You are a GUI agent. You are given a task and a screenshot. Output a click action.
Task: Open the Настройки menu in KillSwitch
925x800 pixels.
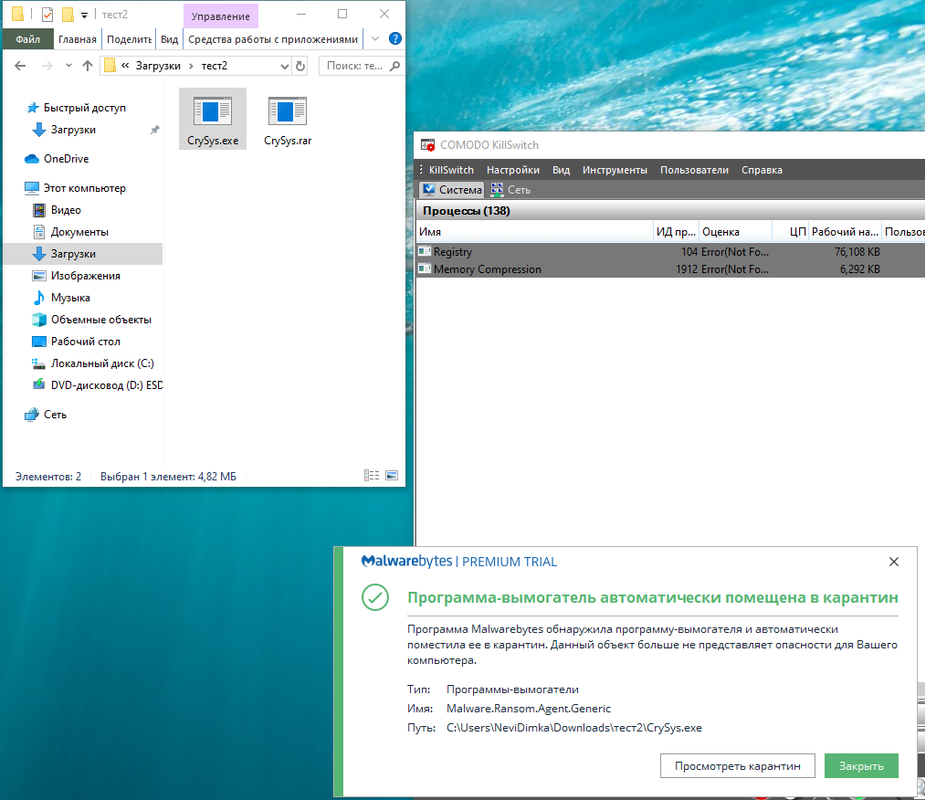(513, 170)
